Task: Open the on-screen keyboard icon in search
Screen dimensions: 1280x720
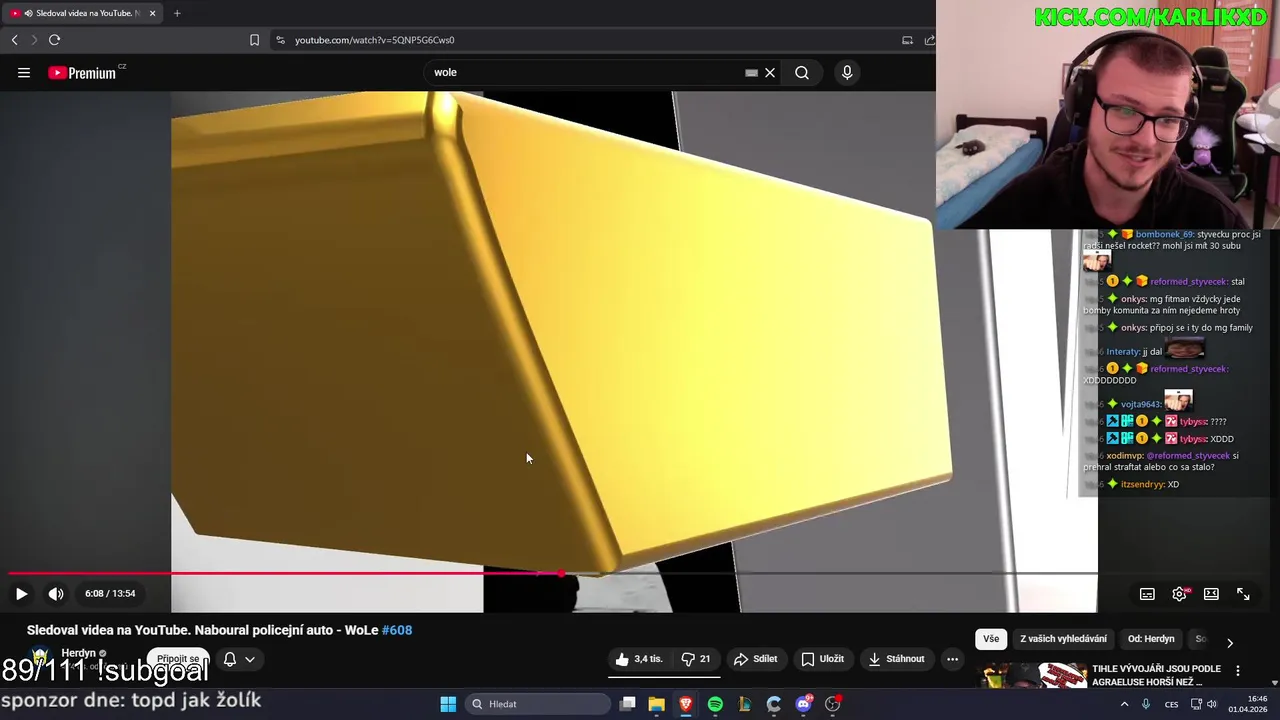Action: [751, 72]
